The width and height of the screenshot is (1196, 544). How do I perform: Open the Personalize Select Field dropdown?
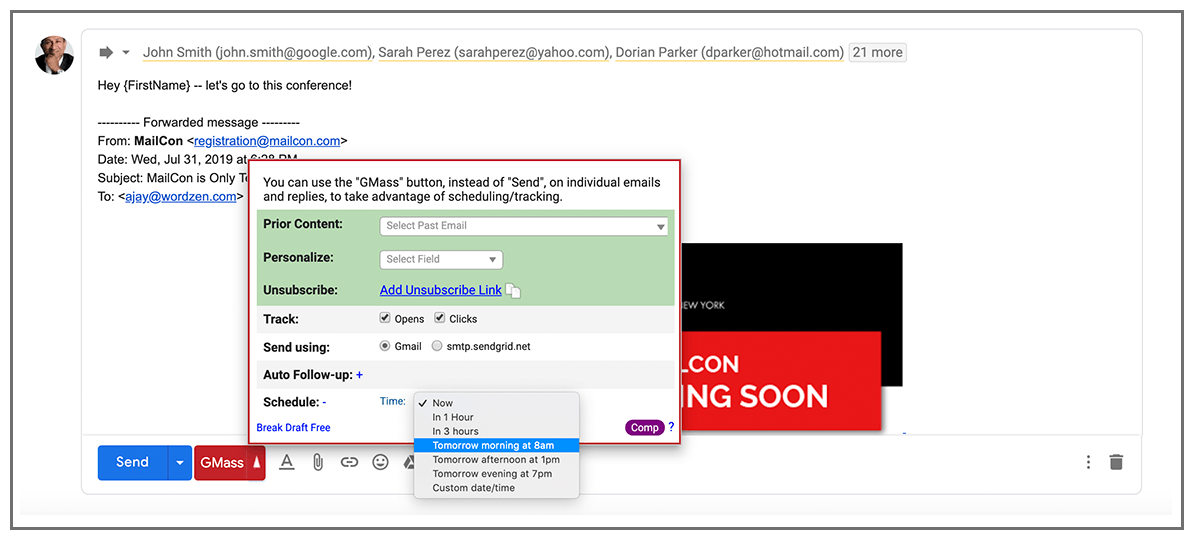coord(441,259)
